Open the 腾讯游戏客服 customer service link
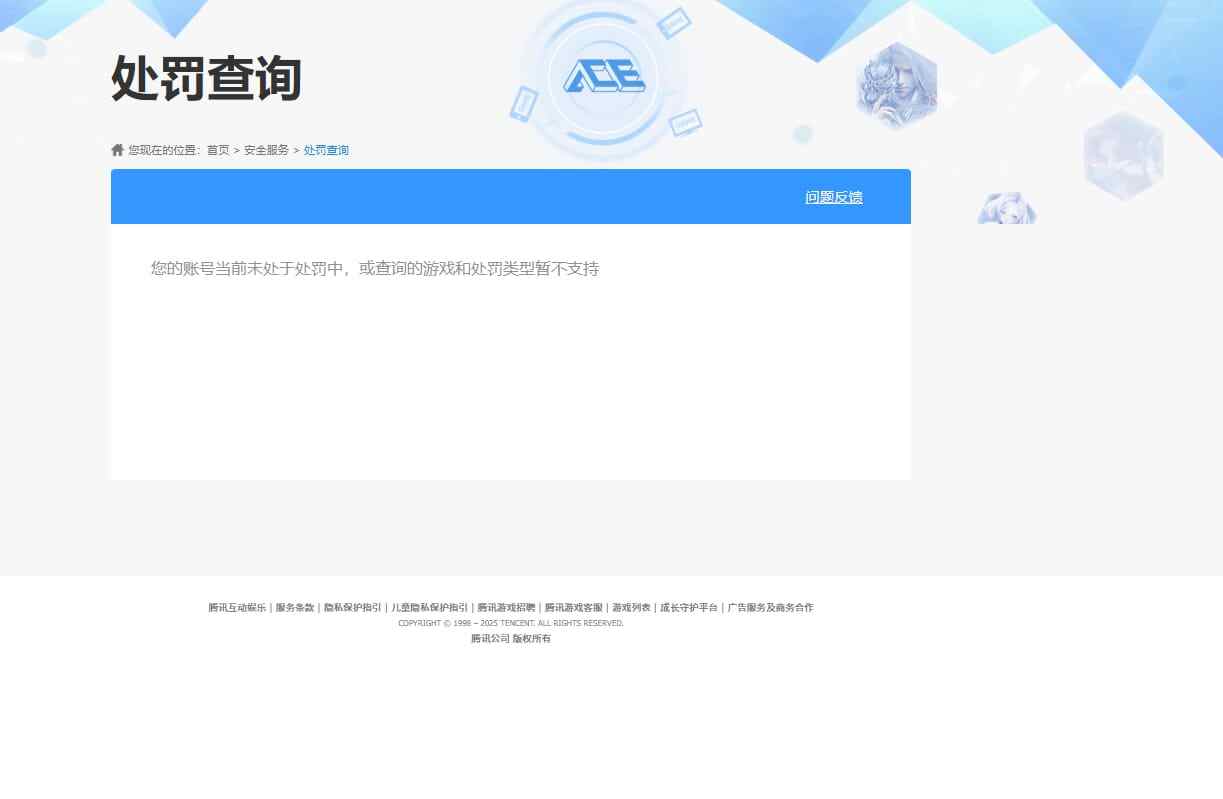The height and width of the screenshot is (799, 1223). point(573,607)
